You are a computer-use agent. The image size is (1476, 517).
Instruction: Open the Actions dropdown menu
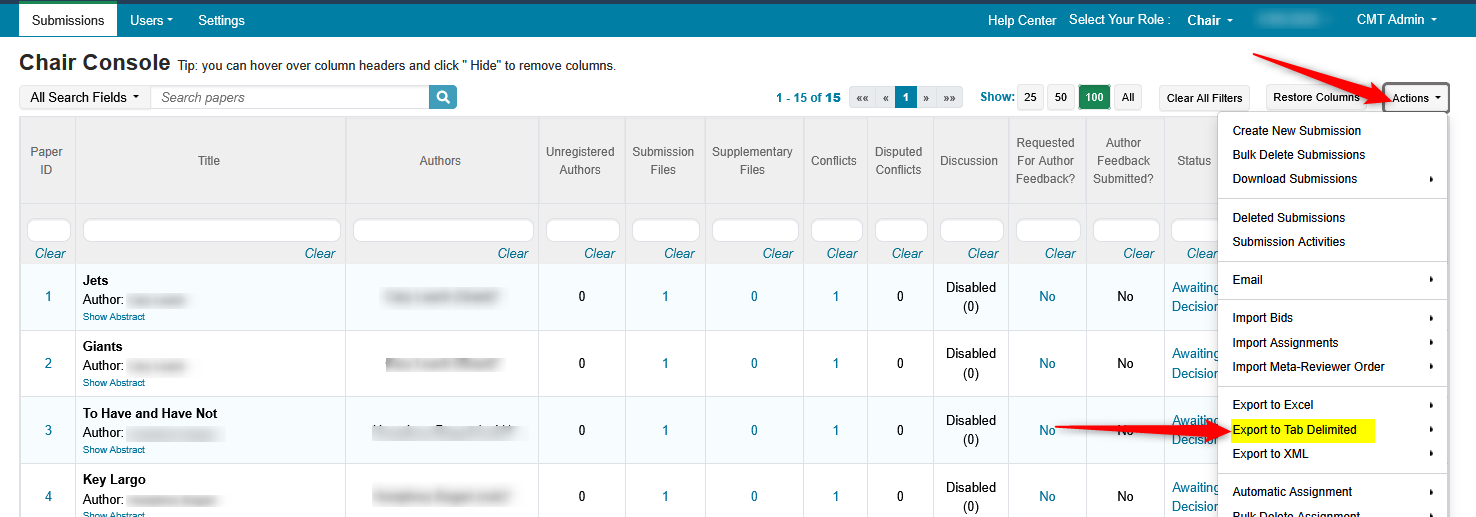click(1416, 98)
